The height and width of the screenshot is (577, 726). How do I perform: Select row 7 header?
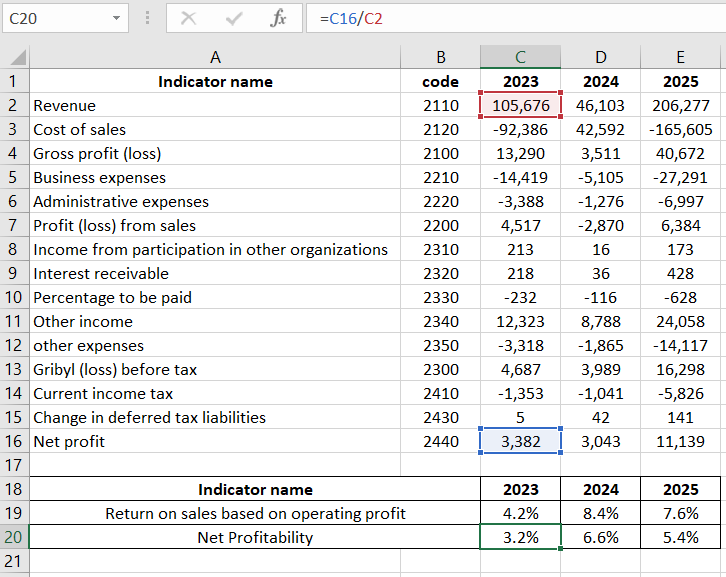(x=14, y=225)
